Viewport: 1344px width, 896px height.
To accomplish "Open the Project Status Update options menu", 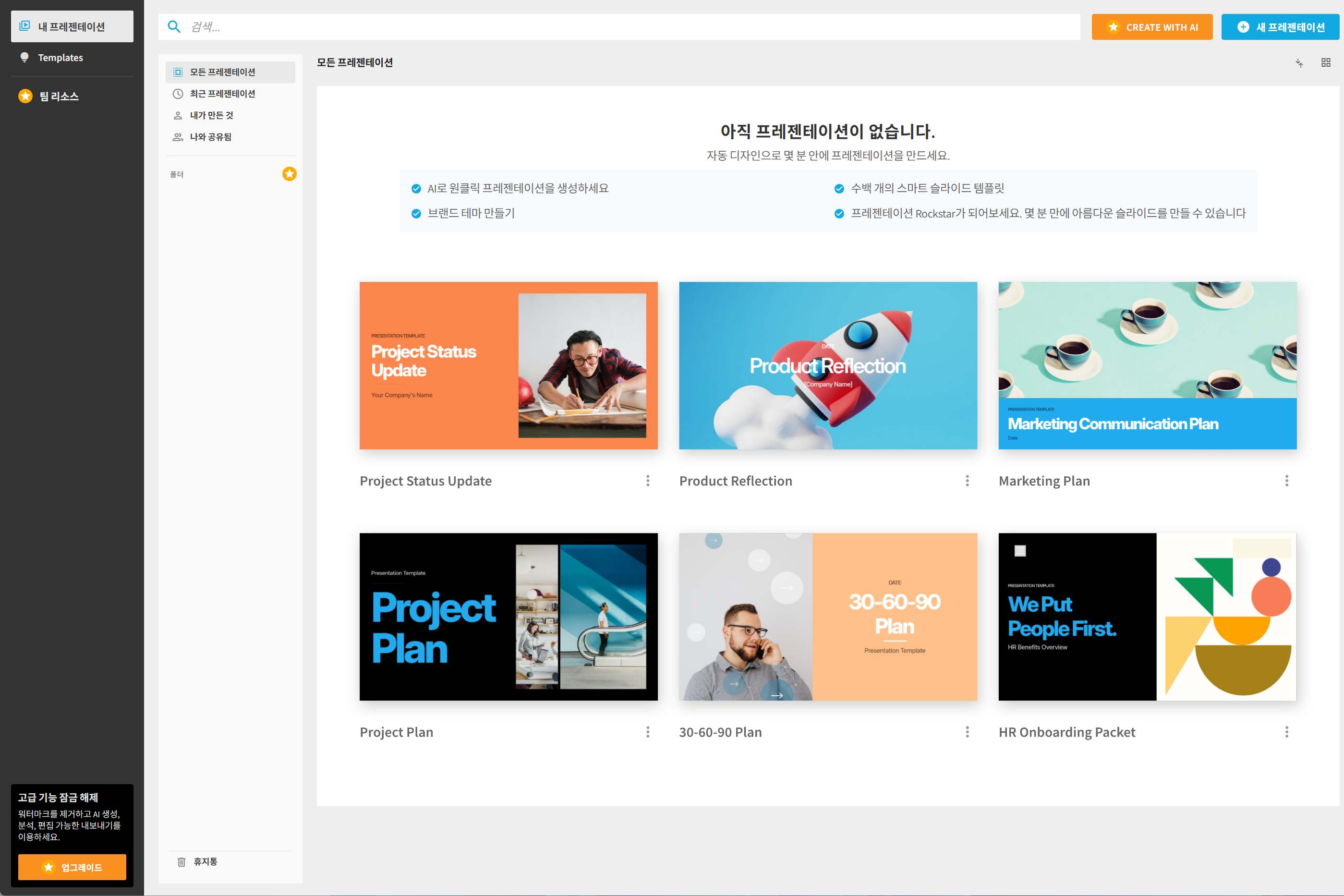I will point(647,481).
